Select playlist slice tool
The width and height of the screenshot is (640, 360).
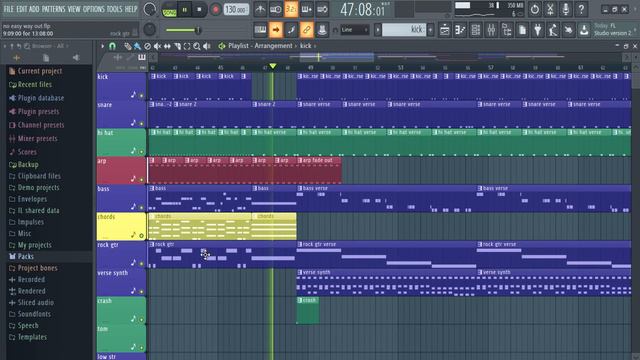(x=177, y=46)
